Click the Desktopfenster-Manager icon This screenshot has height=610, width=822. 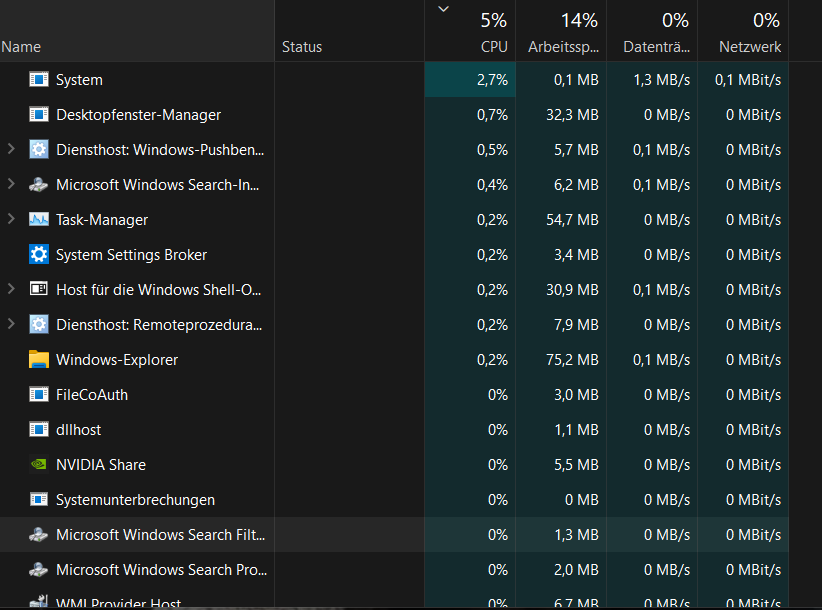coord(39,115)
